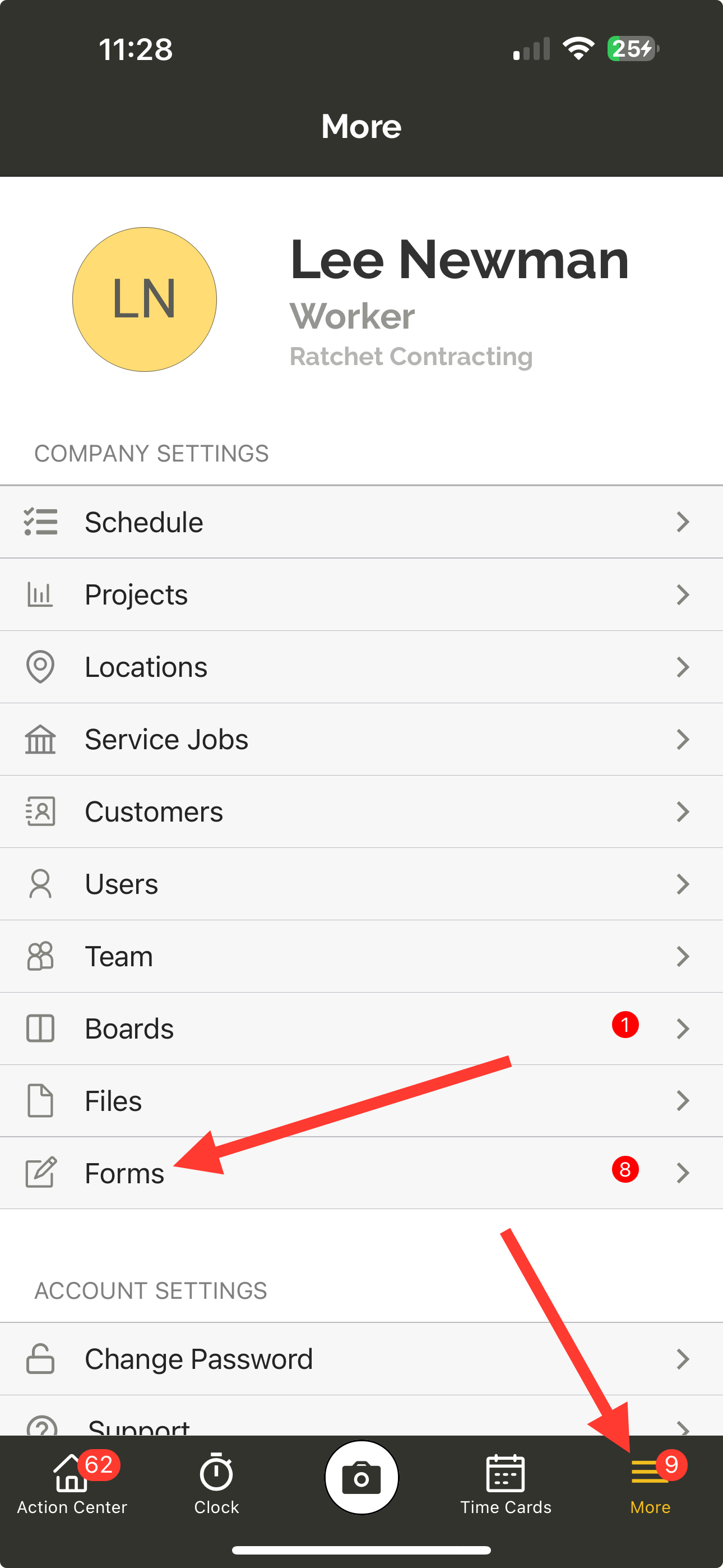This screenshot has height=1568, width=723.
Task: Expand the Boards row chevron
Action: (x=683, y=1029)
